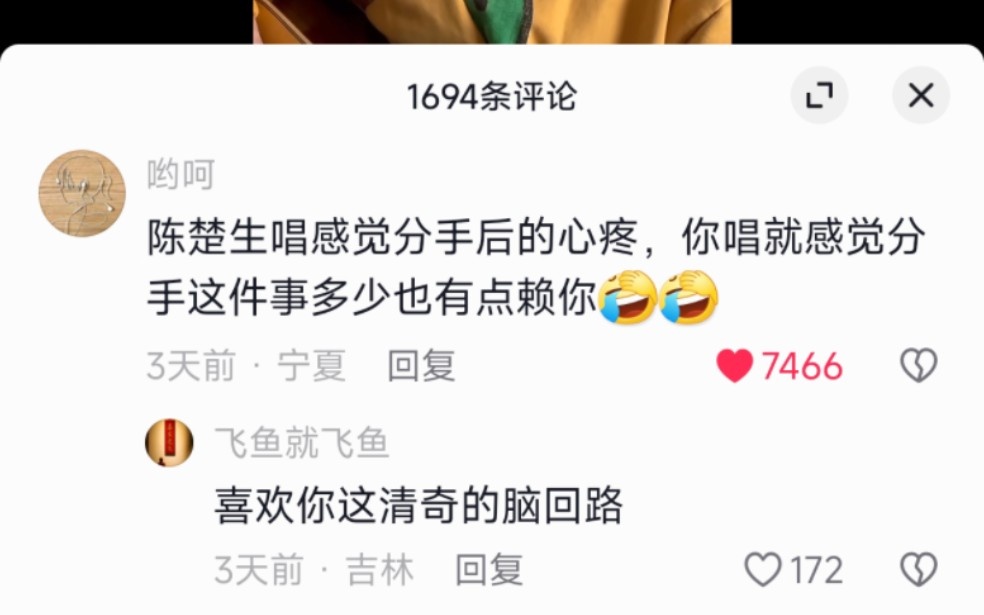Image resolution: width=984 pixels, height=615 pixels.
Task: Open 哟呵's profile avatar
Action: coord(82,193)
